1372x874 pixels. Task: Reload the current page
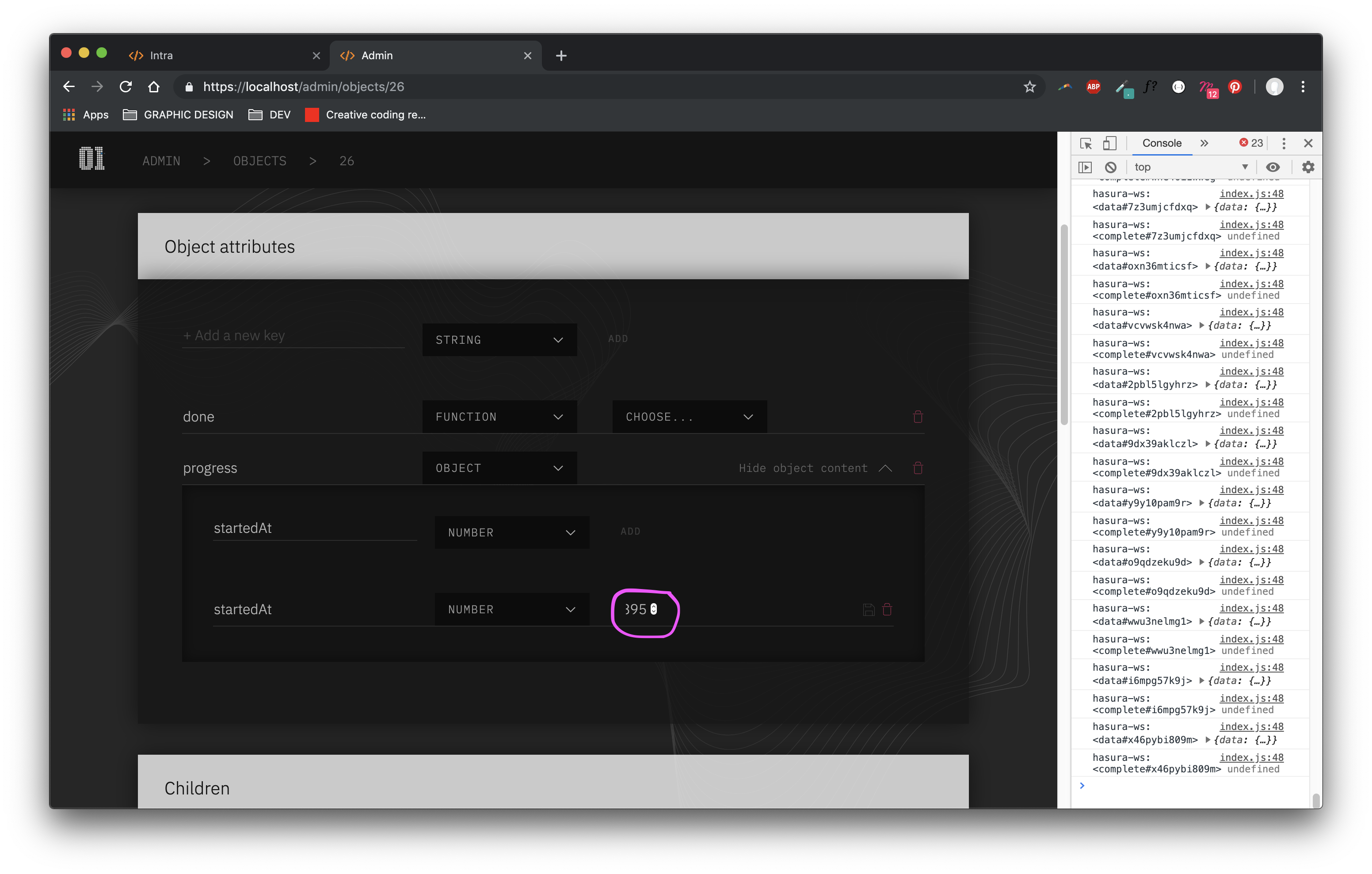pyautogui.click(x=126, y=87)
